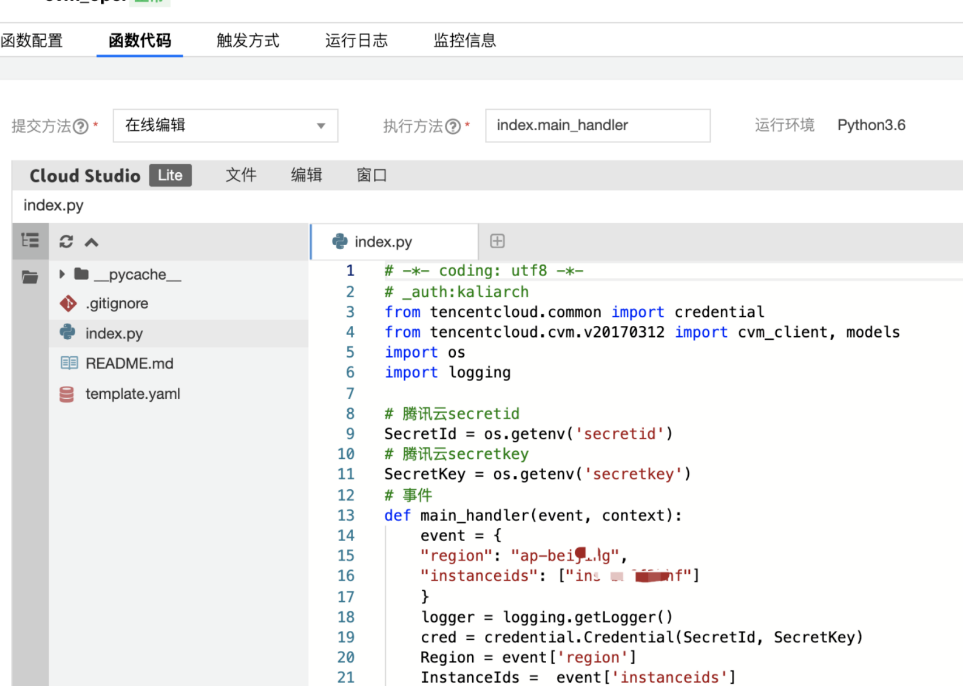Click the git icon beside .gitignore
The width and height of the screenshot is (963, 686).
68,303
